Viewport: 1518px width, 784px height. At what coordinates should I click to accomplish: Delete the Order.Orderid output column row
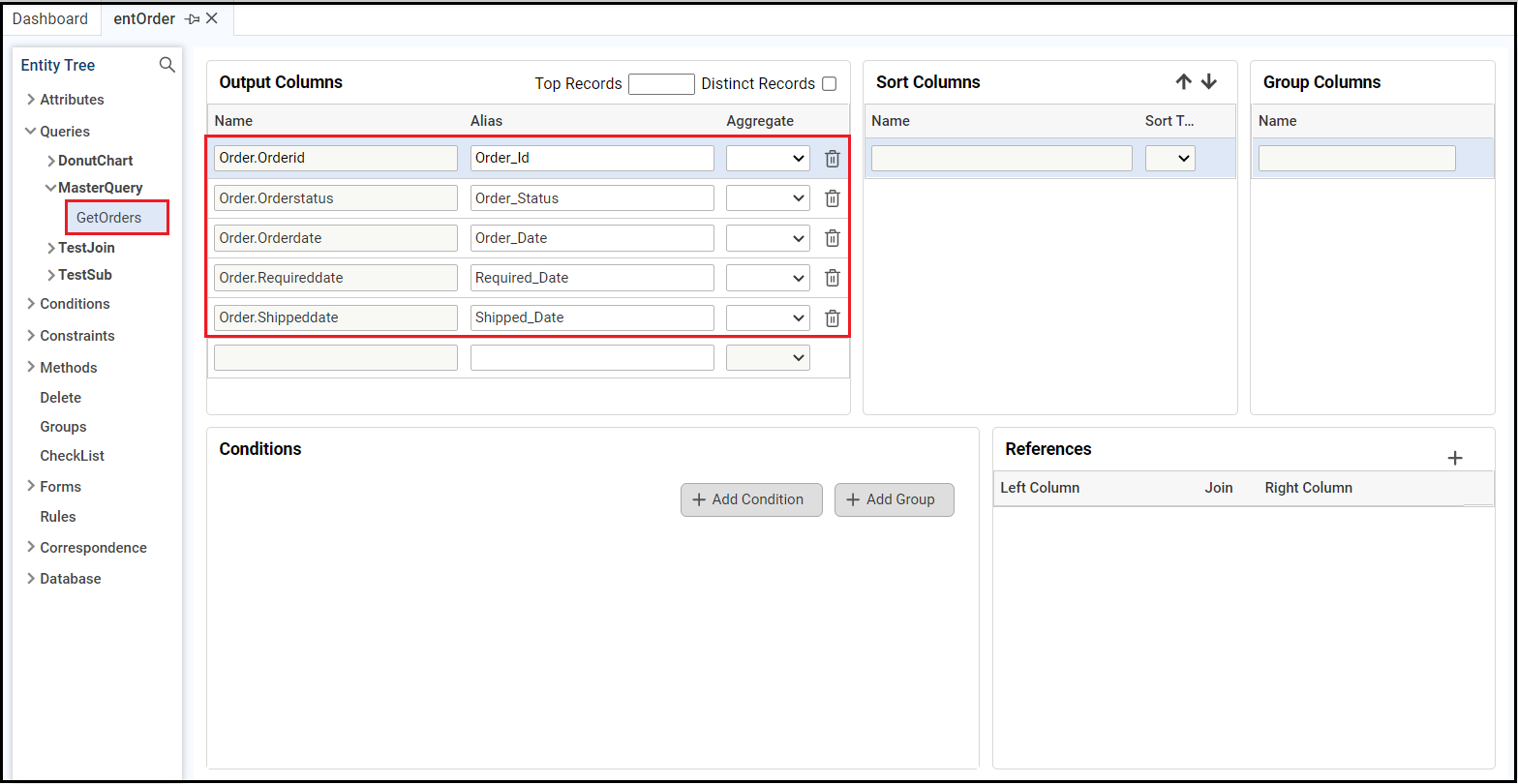[x=832, y=159]
